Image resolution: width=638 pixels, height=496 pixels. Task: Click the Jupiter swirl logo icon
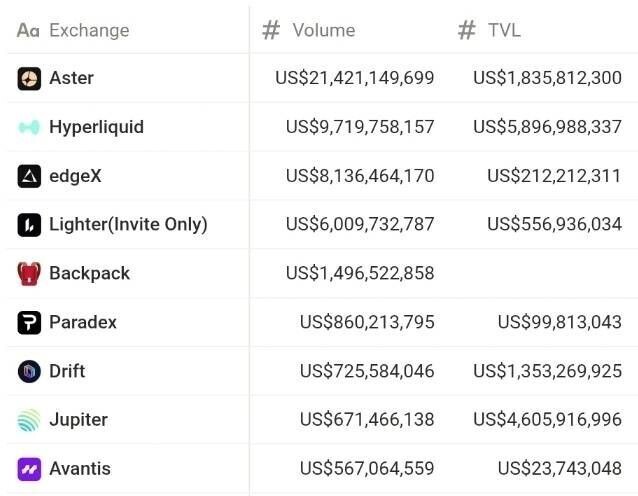pos(29,420)
